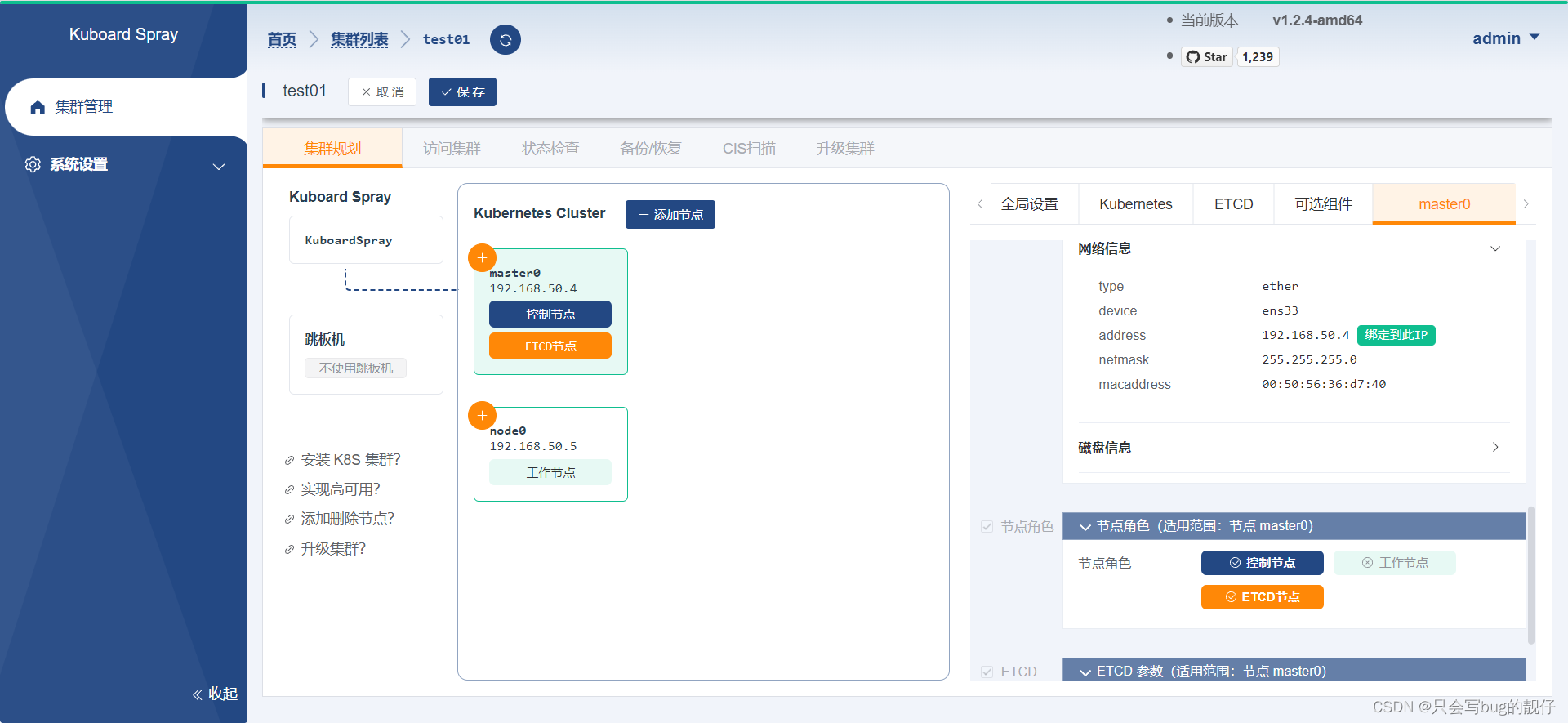Go to 首页 breadcrumb link
The width and height of the screenshot is (1568, 723).
click(282, 39)
